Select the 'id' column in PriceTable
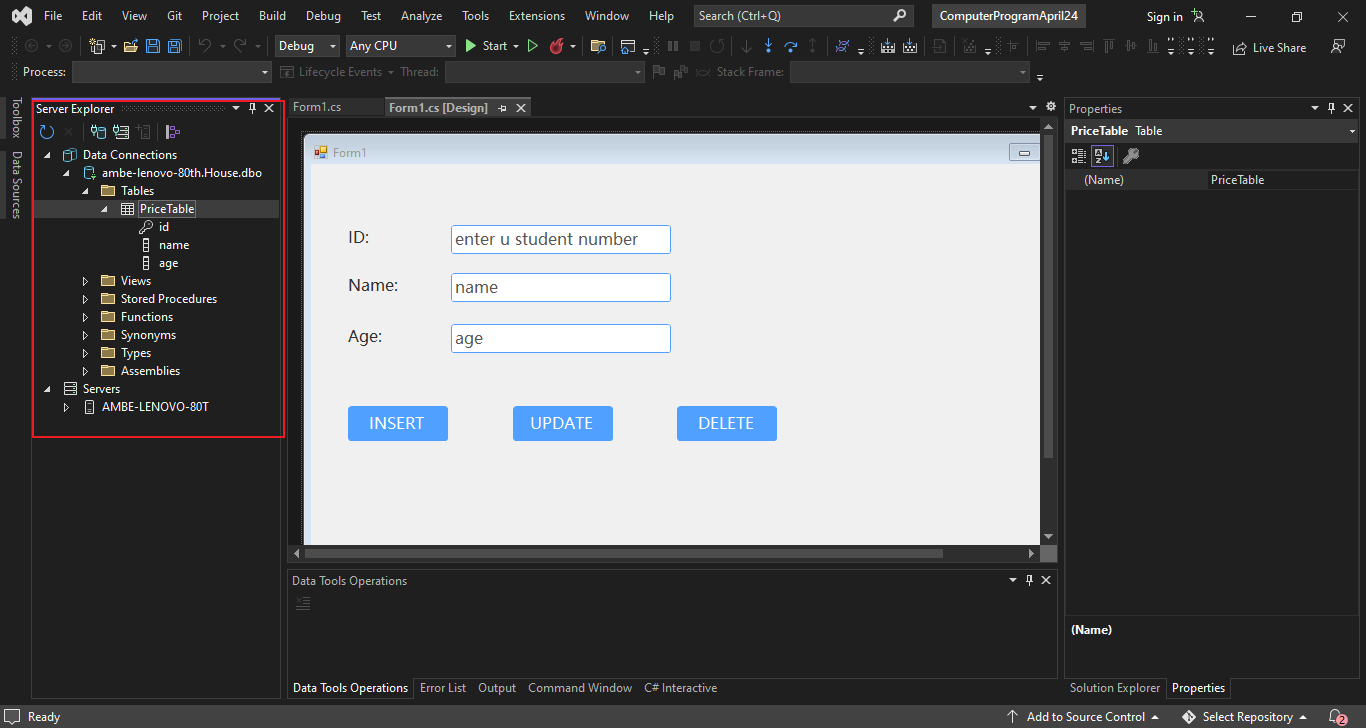The image size is (1366, 728). (164, 227)
